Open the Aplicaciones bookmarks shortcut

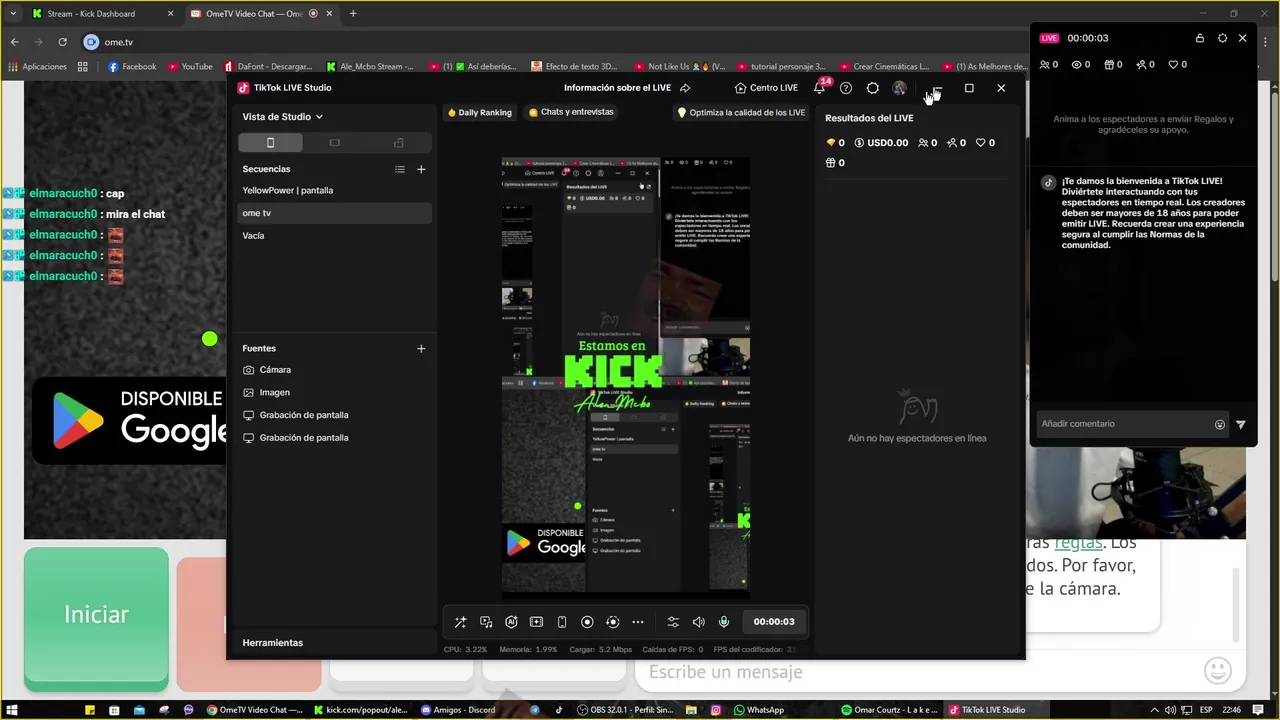click(x=37, y=67)
